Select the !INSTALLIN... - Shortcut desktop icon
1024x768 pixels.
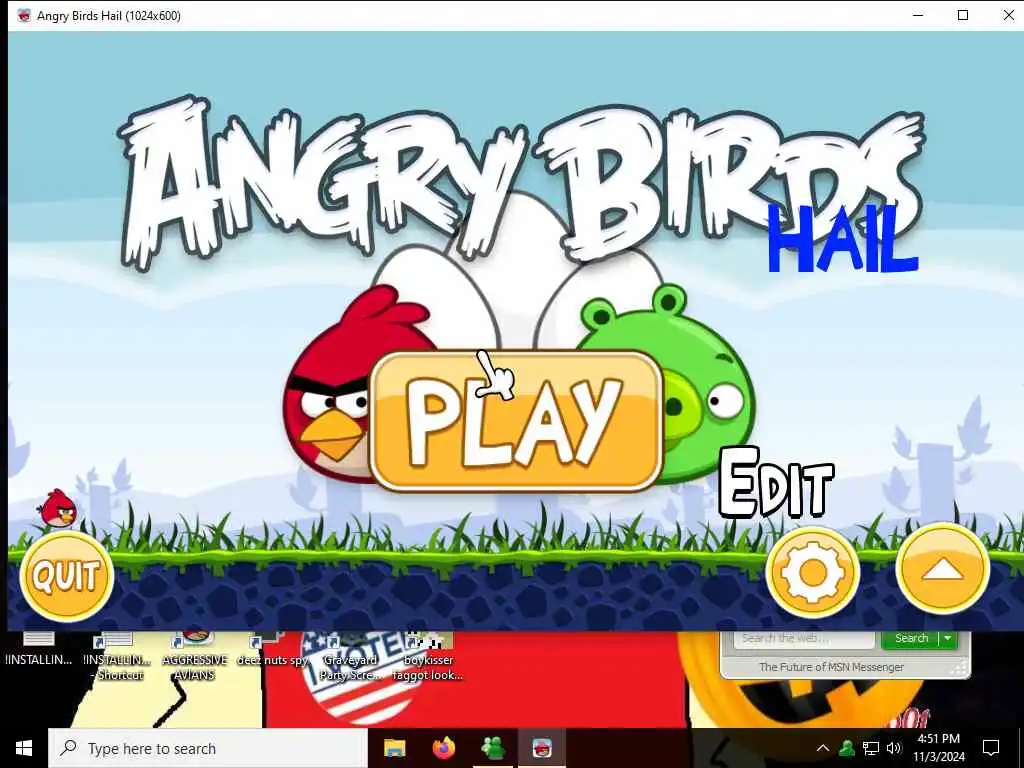point(118,656)
